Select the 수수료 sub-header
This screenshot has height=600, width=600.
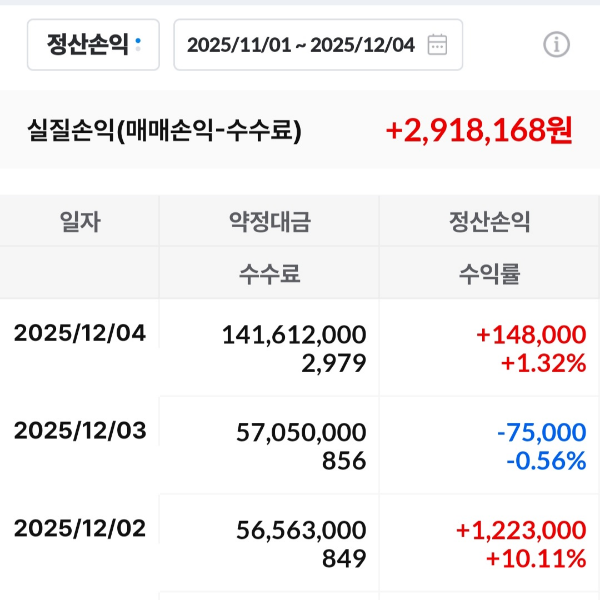coord(270,273)
